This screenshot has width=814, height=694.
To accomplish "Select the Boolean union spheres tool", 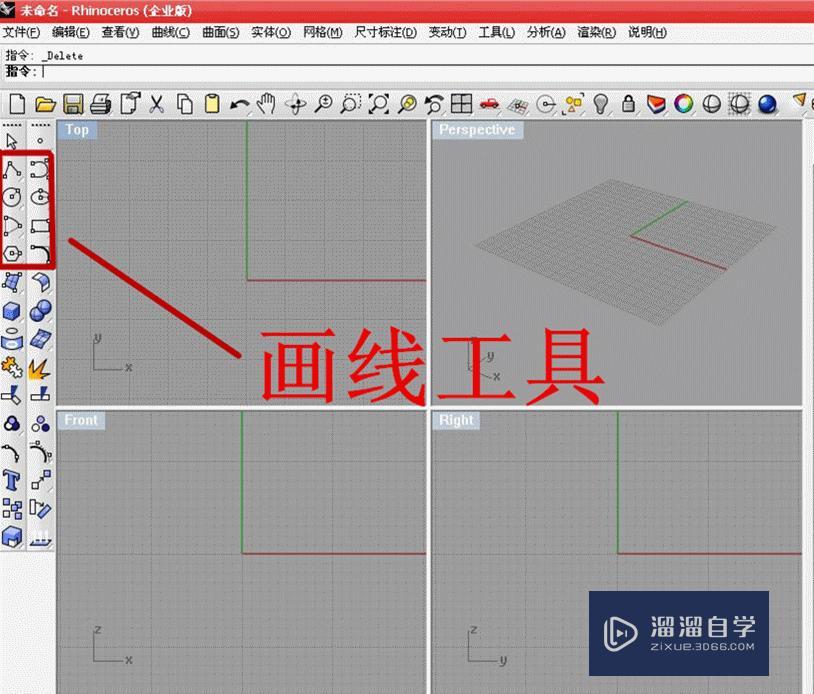I will [40, 310].
